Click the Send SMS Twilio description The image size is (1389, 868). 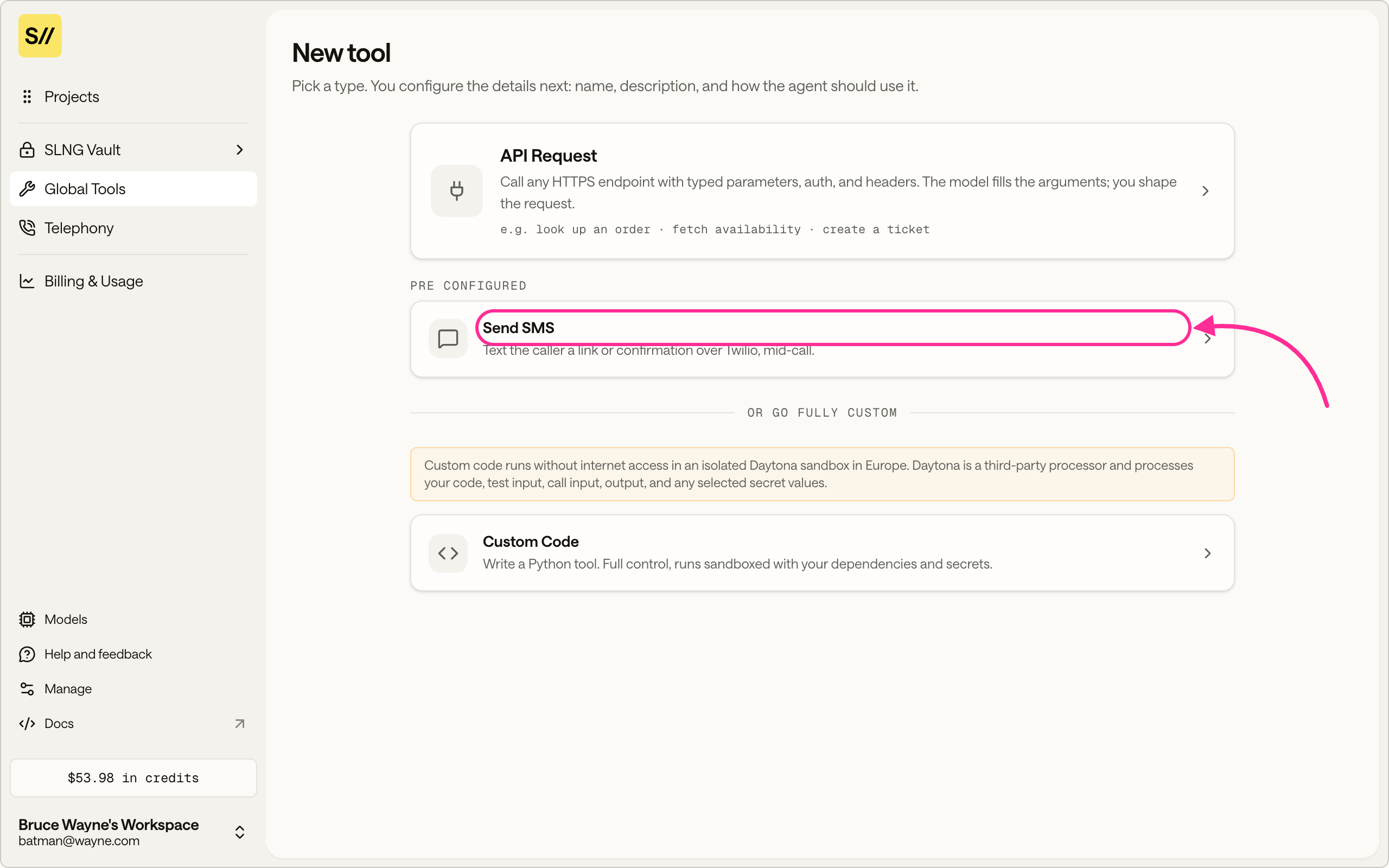[x=648, y=350]
